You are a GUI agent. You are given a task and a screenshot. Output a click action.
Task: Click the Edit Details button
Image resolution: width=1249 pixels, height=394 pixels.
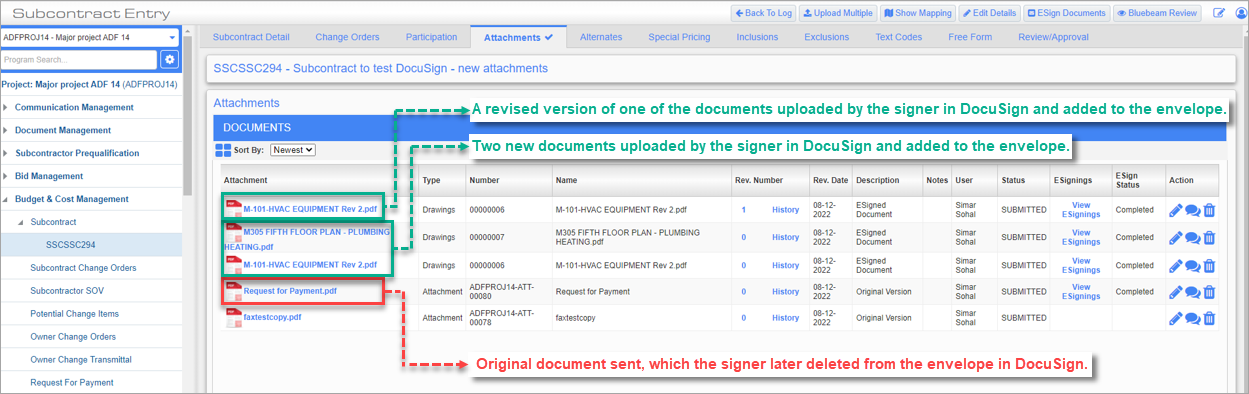point(990,13)
